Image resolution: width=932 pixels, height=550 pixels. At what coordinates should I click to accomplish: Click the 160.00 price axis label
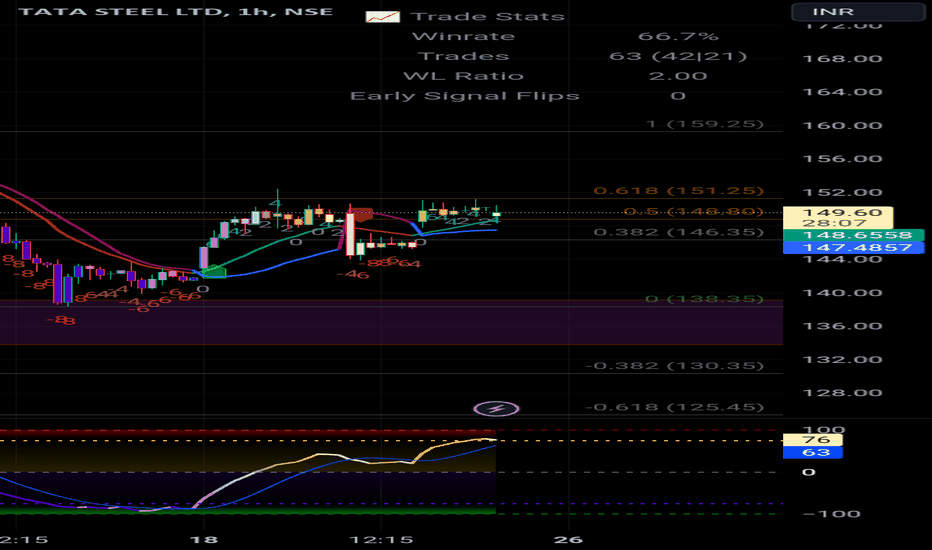tap(842, 125)
